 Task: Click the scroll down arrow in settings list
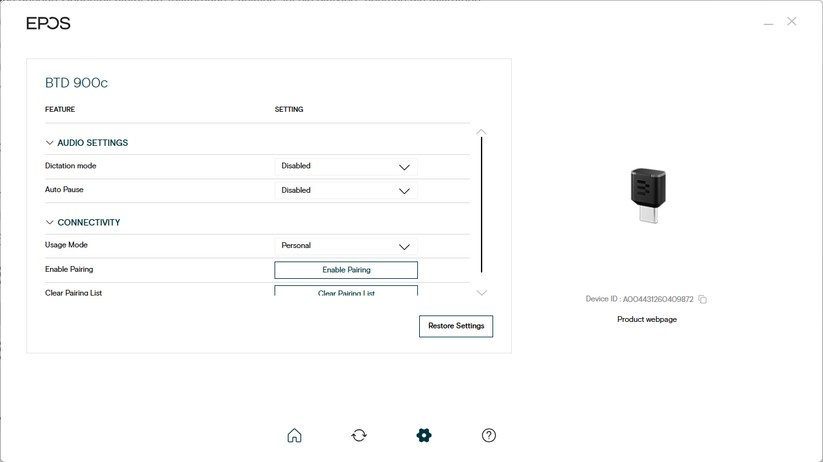(481, 292)
